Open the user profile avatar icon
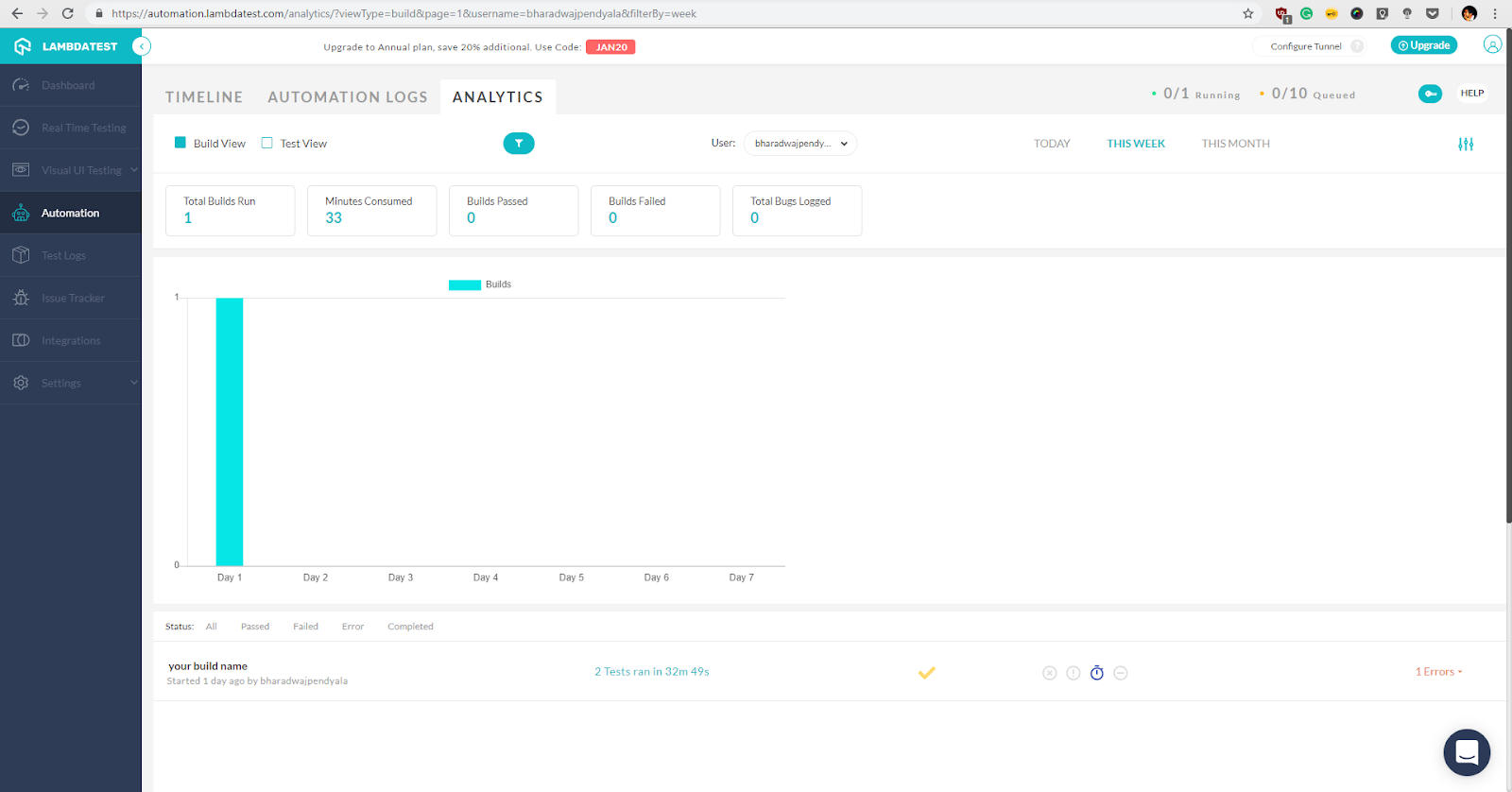Image resolution: width=1512 pixels, height=792 pixels. (x=1492, y=45)
